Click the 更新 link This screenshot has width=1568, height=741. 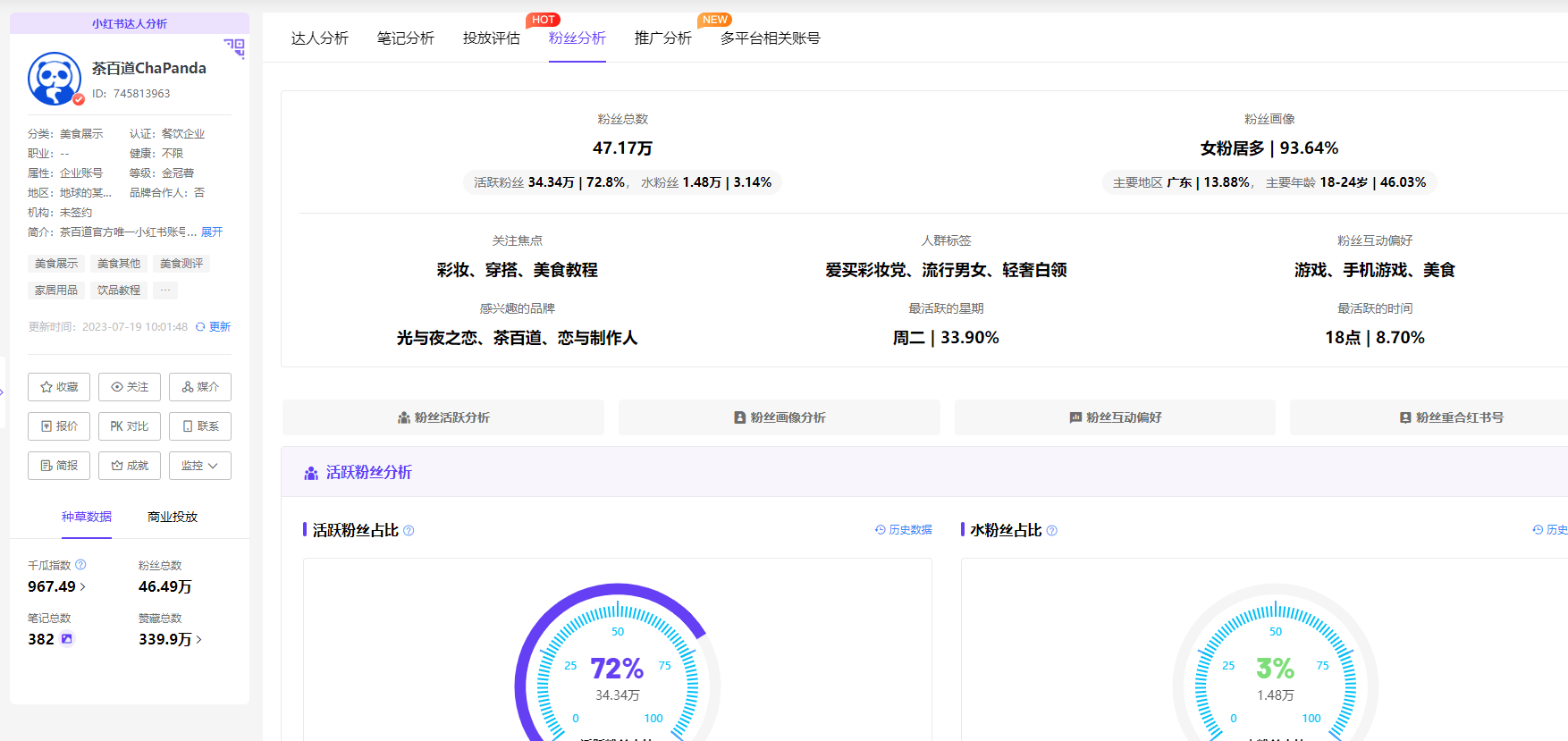coord(220,327)
